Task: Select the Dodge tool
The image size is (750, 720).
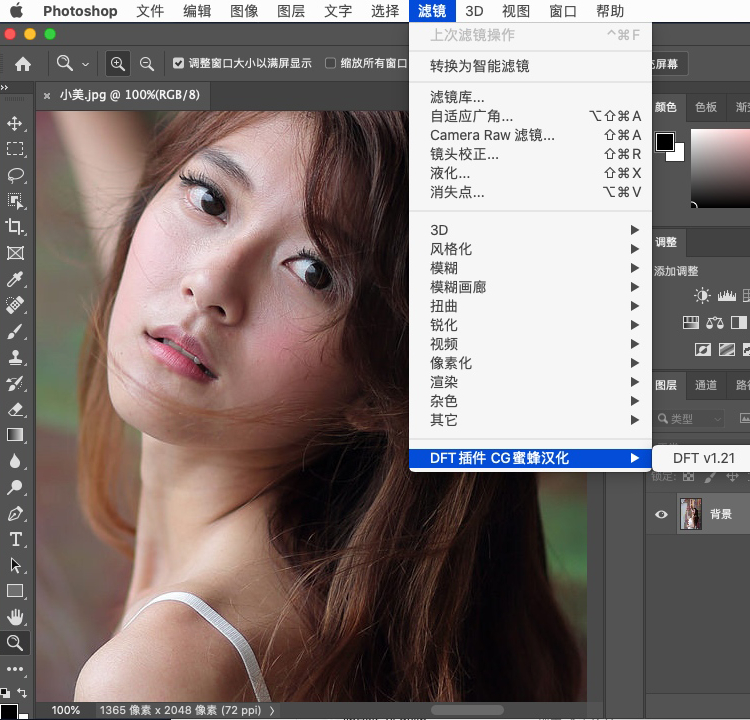Action: 15,487
